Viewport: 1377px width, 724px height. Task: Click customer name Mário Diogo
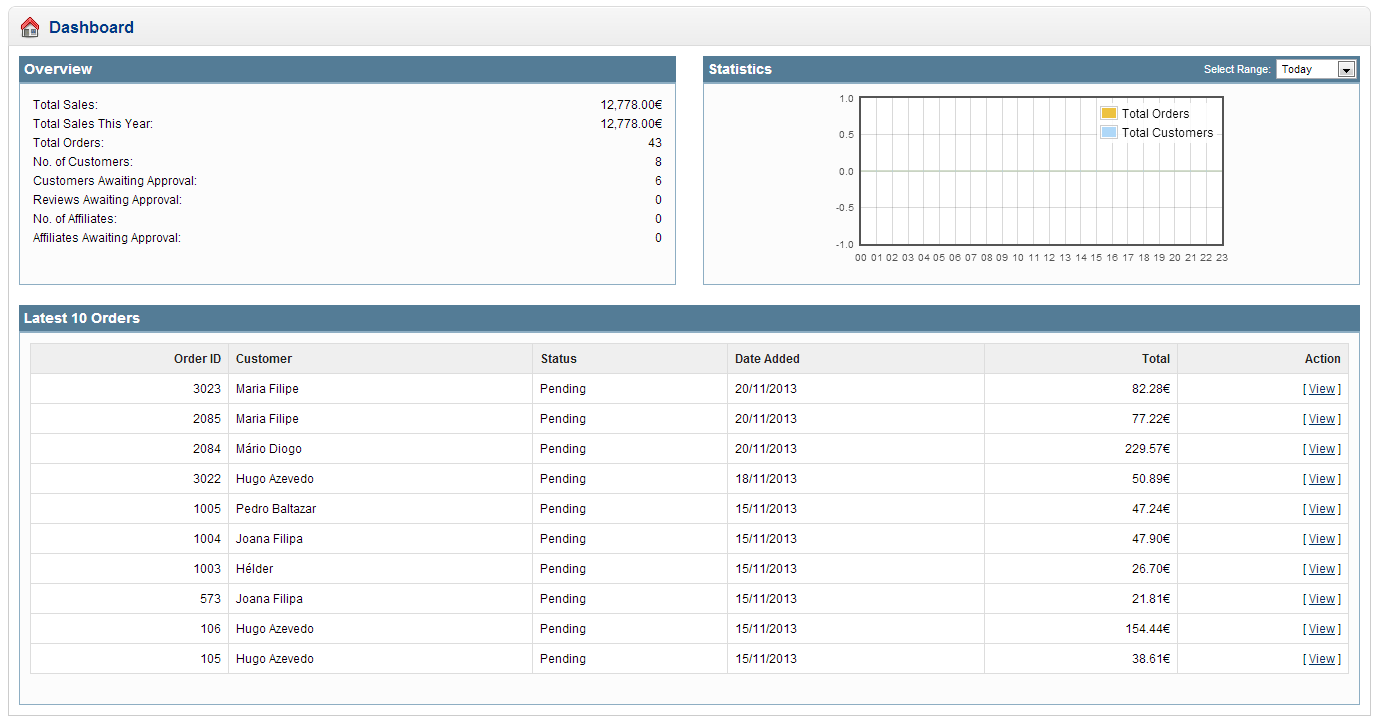click(x=269, y=449)
